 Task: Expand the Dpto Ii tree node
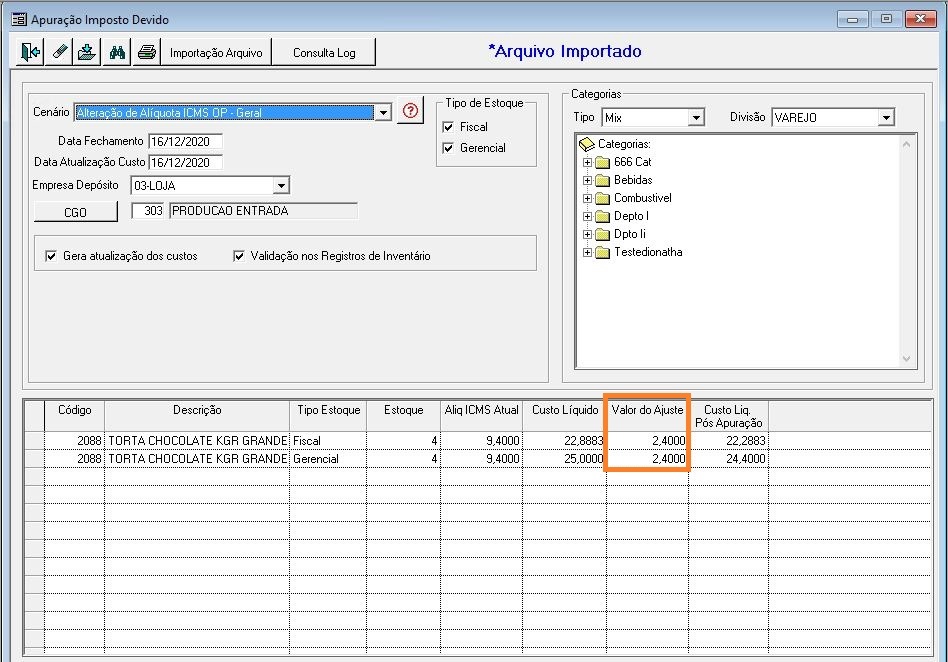pyautogui.click(x=587, y=234)
